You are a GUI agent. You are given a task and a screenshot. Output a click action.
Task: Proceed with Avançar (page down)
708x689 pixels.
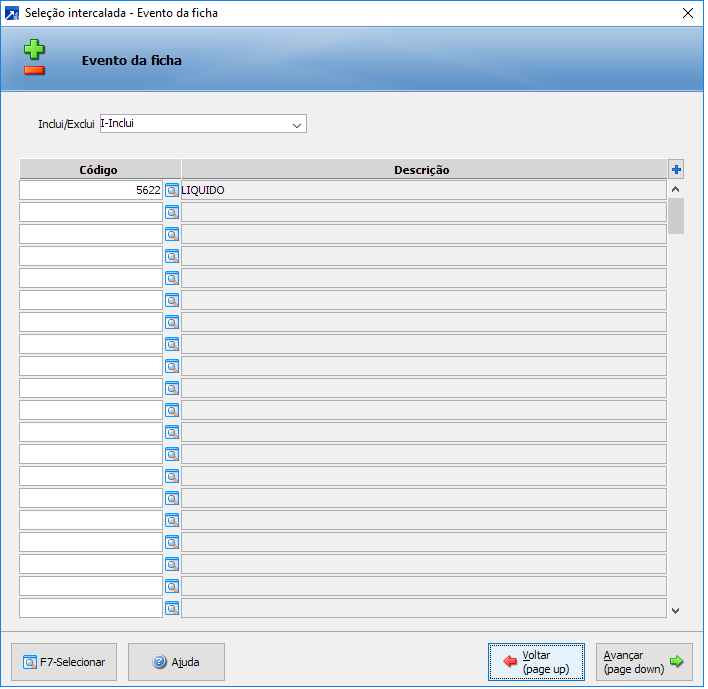point(644,662)
